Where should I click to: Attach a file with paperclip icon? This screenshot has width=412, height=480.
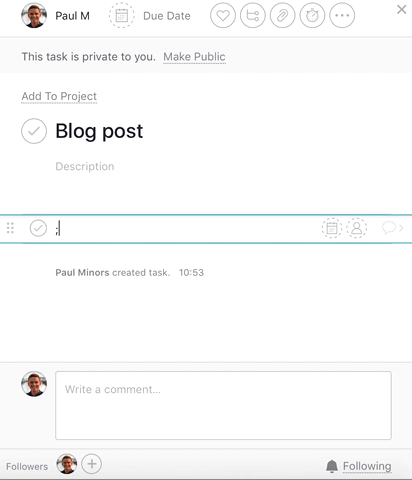pyautogui.click(x=282, y=16)
